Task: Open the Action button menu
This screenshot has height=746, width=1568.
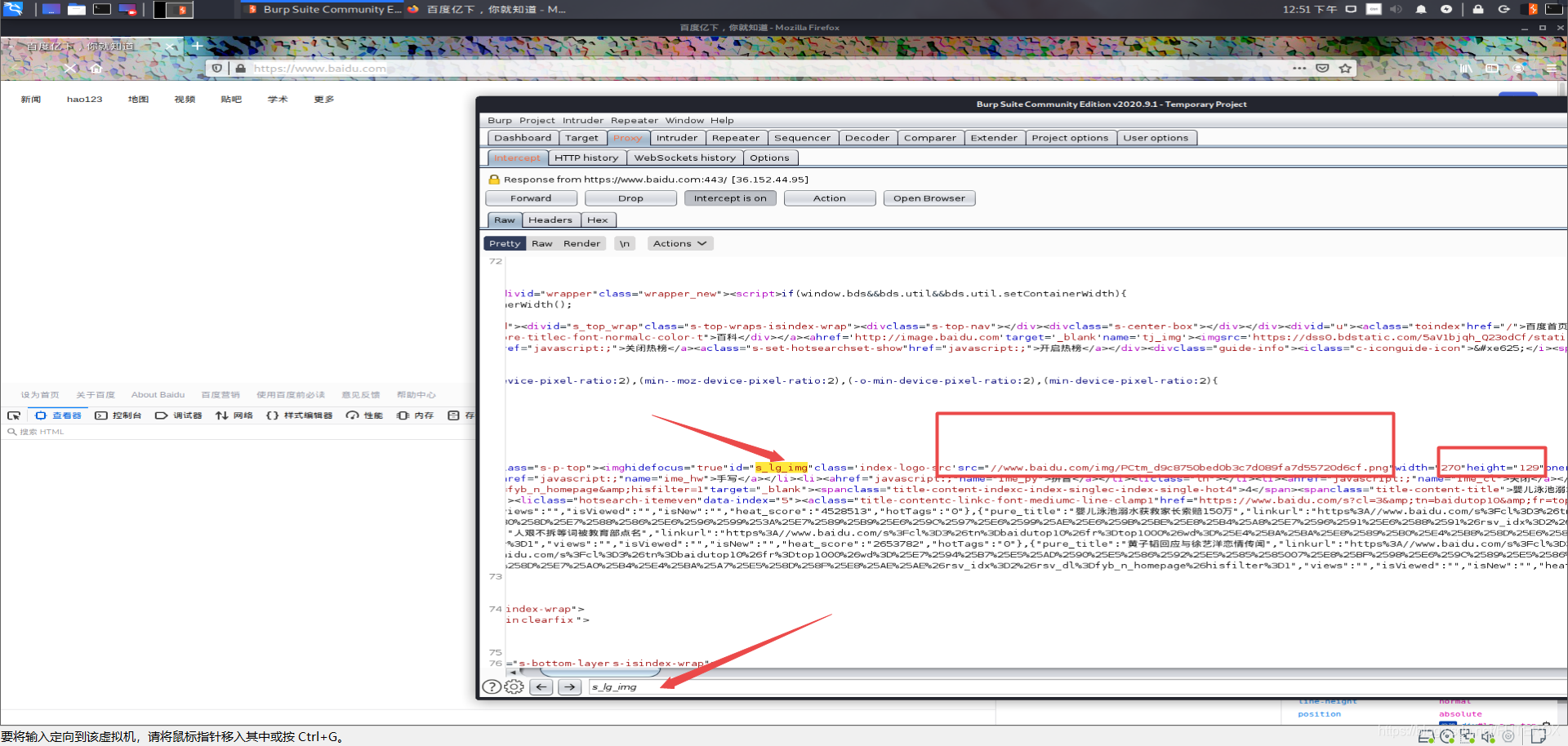Action: coord(829,198)
